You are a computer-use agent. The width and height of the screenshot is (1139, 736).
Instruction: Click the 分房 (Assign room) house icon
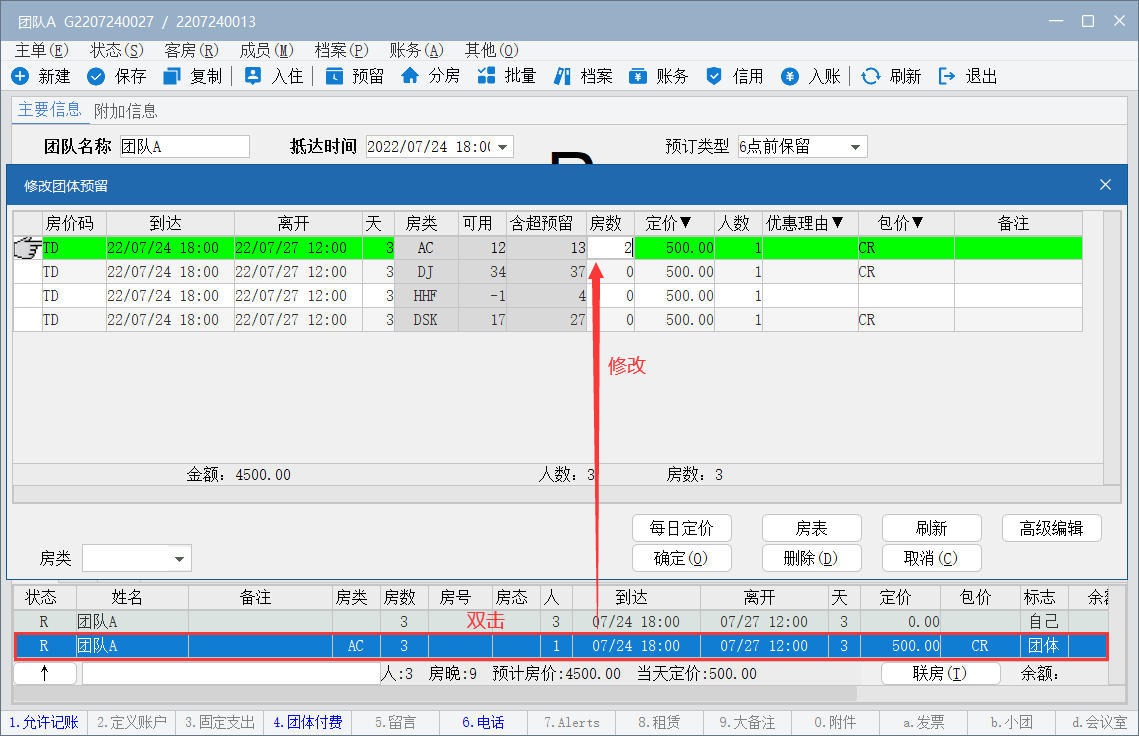click(410, 76)
